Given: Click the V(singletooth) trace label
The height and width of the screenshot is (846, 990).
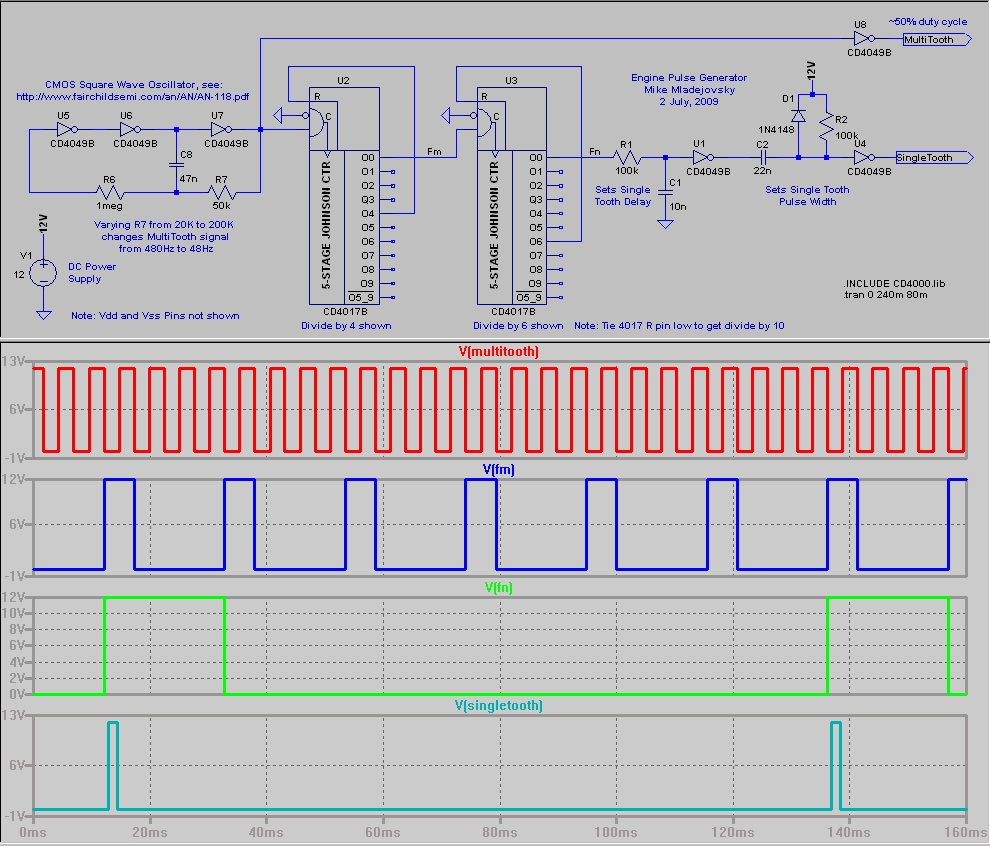Looking at the screenshot, I should click(x=499, y=705).
